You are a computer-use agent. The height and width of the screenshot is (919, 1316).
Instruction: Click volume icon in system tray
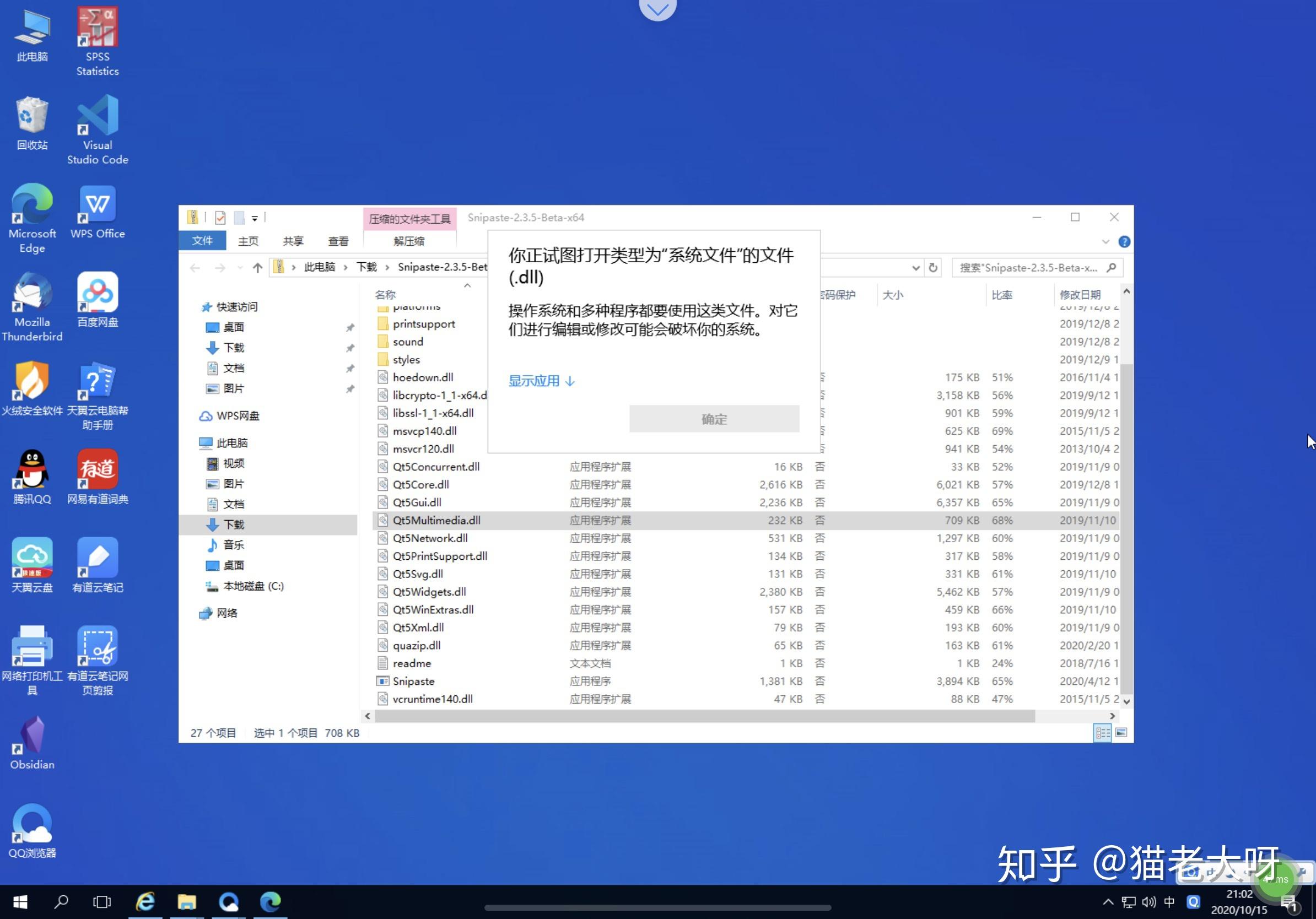coord(1148,902)
